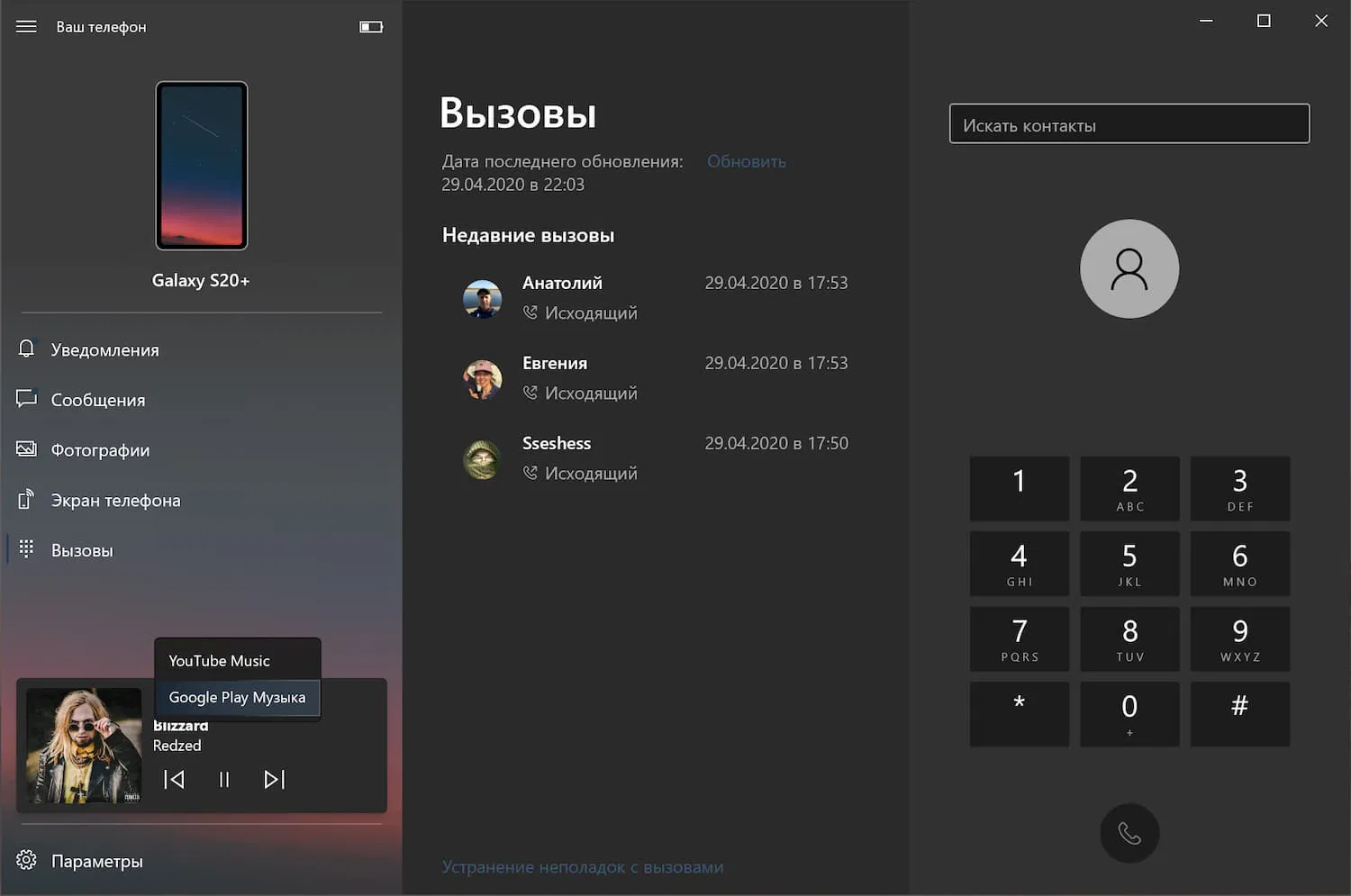The width and height of the screenshot is (1351, 896).
Task: Click the Galaxy S20+ phone image
Action: point(202,166)
